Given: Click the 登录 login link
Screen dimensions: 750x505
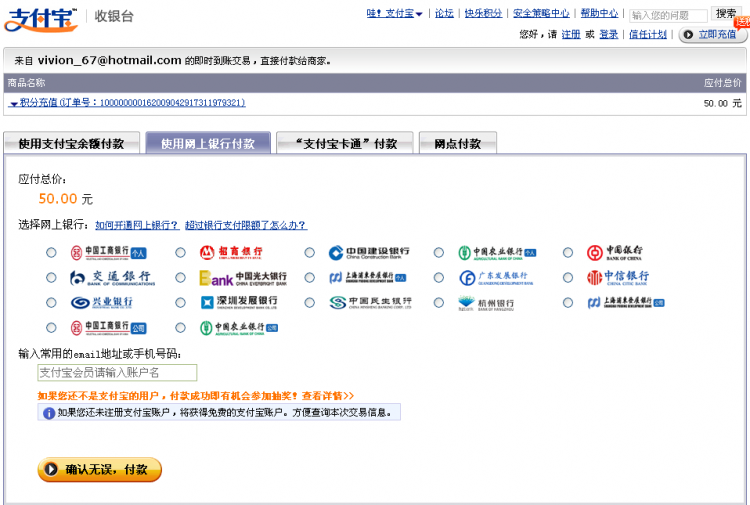Looking at the screenshot, I should point(608,34).
